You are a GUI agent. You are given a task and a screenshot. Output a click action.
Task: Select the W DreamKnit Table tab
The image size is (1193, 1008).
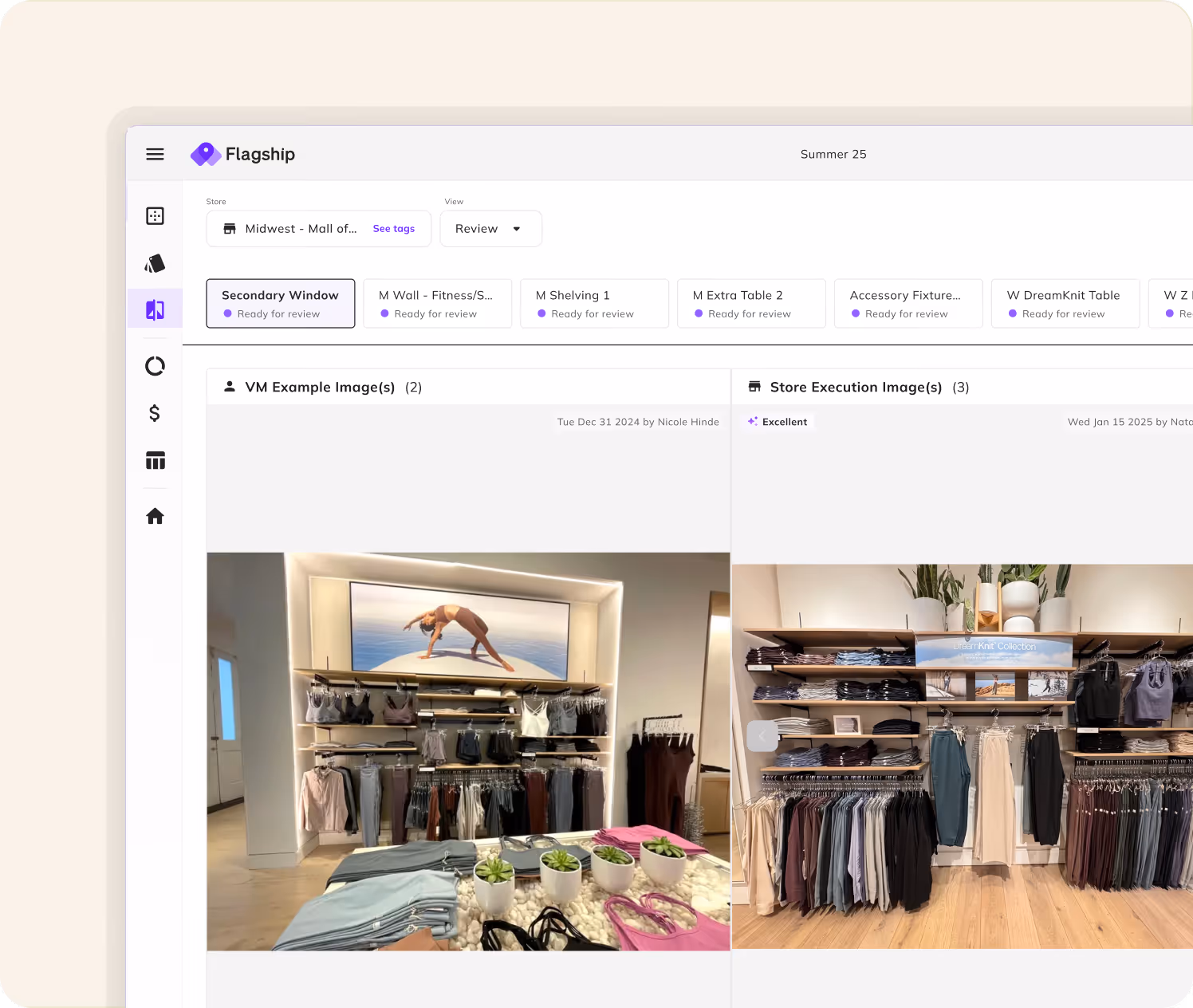tap(1065, 303)
